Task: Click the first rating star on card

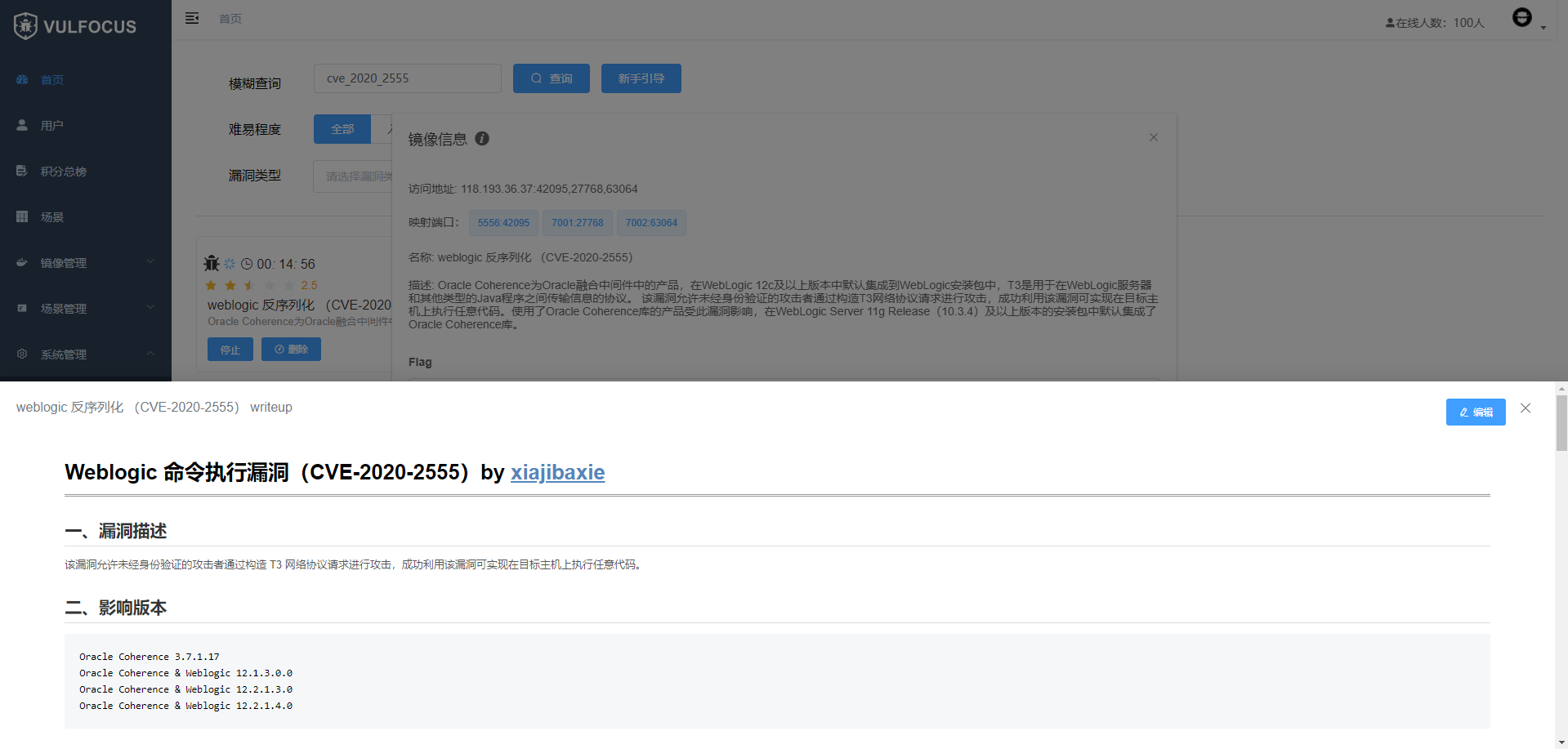Action: (x=211, y=285)
